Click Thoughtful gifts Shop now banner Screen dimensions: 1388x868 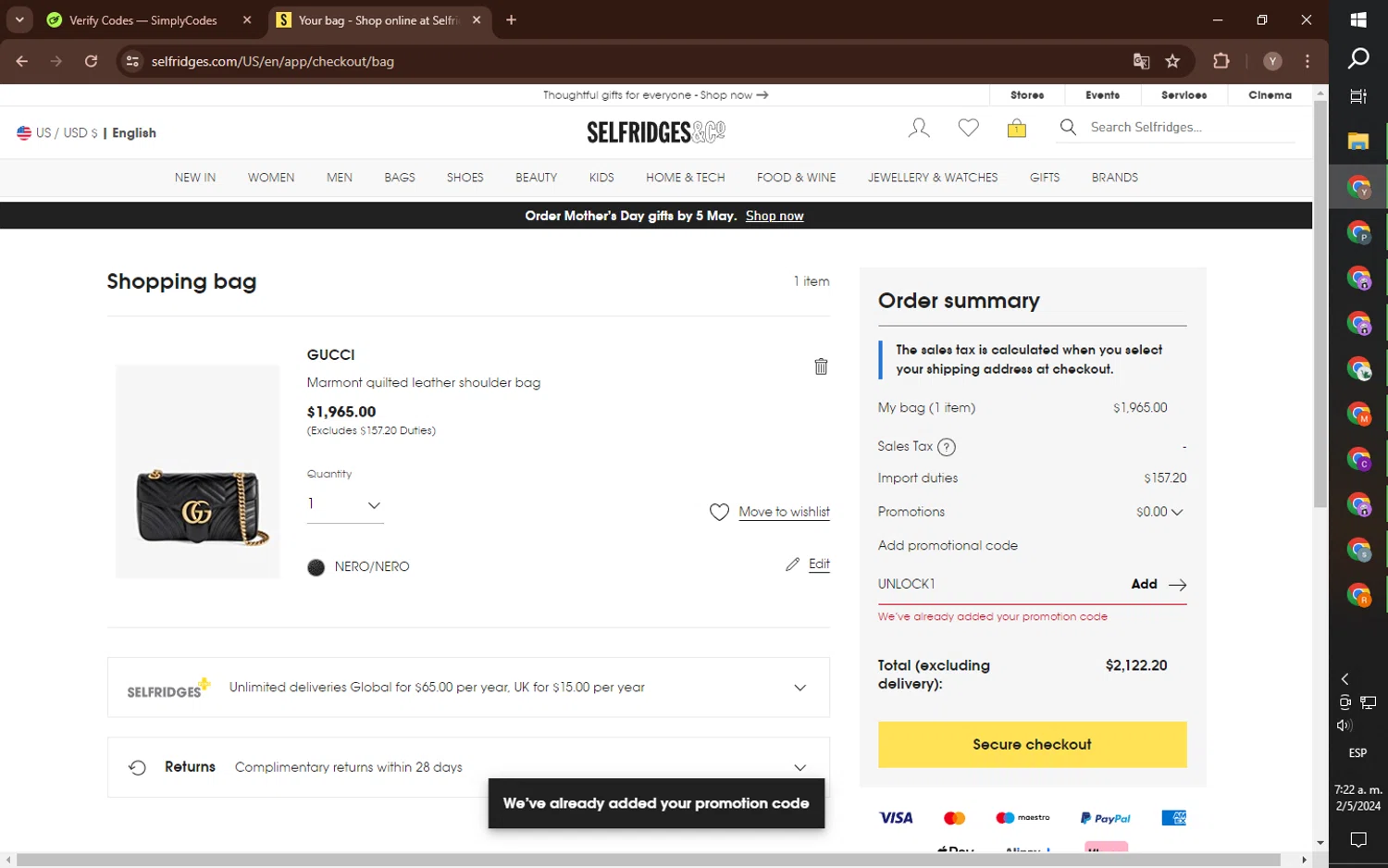point(656,95)
